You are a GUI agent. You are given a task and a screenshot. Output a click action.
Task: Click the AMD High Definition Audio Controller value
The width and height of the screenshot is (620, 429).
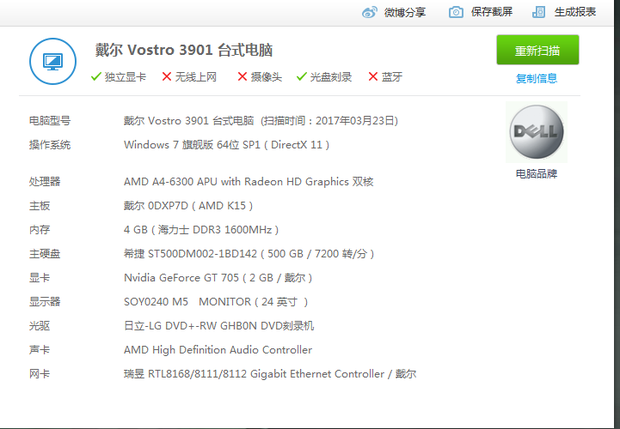pos(218,350)
